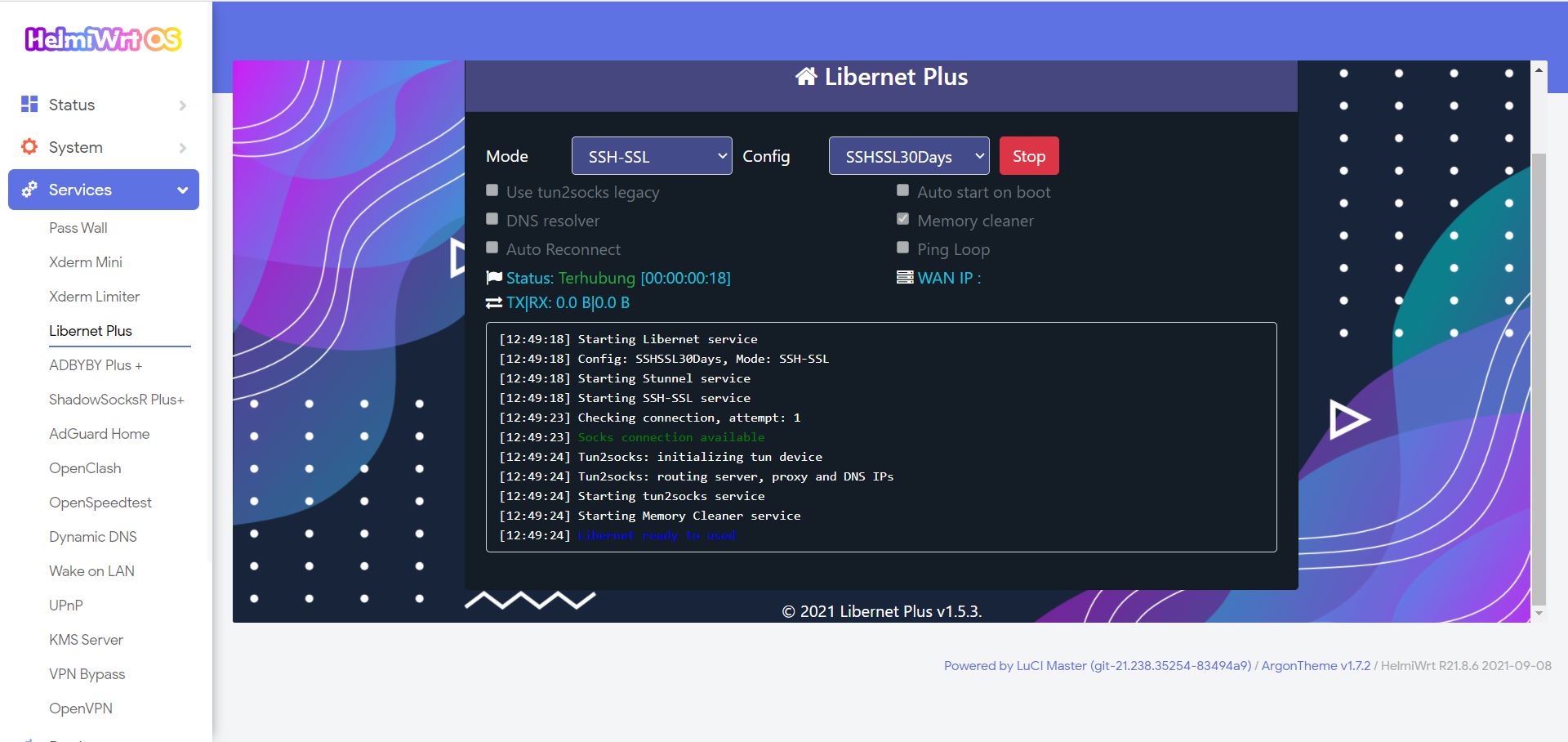Click the home icon beside Libernet Plus title
The height and width of the screenshot is (742, 1568).
tap(806, 76)
